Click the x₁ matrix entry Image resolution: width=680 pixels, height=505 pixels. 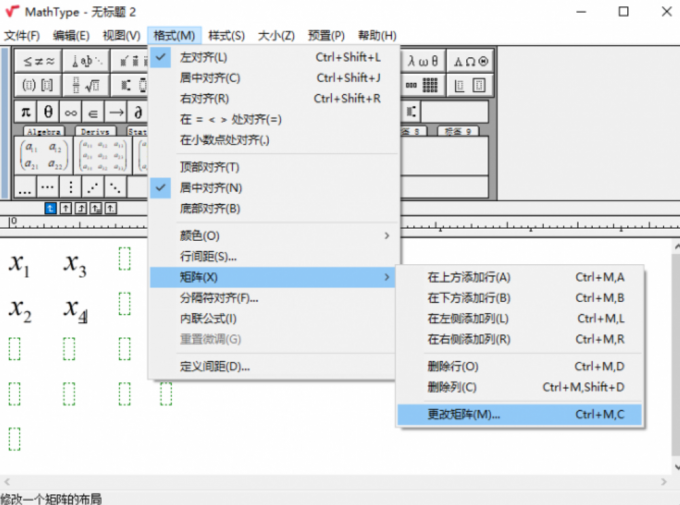click(x=20, y=265)
